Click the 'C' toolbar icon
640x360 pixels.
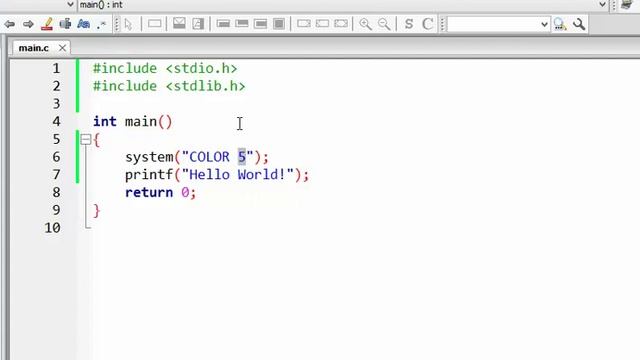coord(427,24)
